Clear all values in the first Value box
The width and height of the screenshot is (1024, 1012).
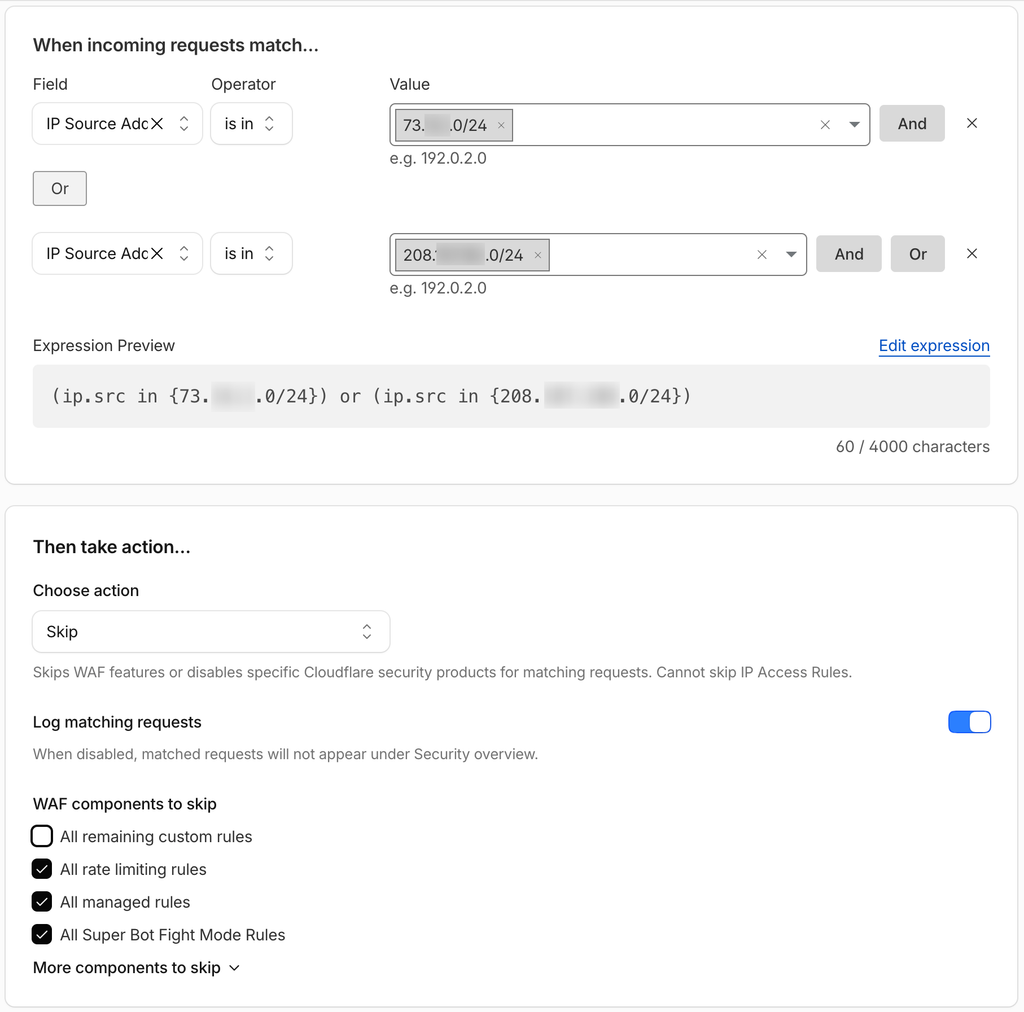(825, 125)
